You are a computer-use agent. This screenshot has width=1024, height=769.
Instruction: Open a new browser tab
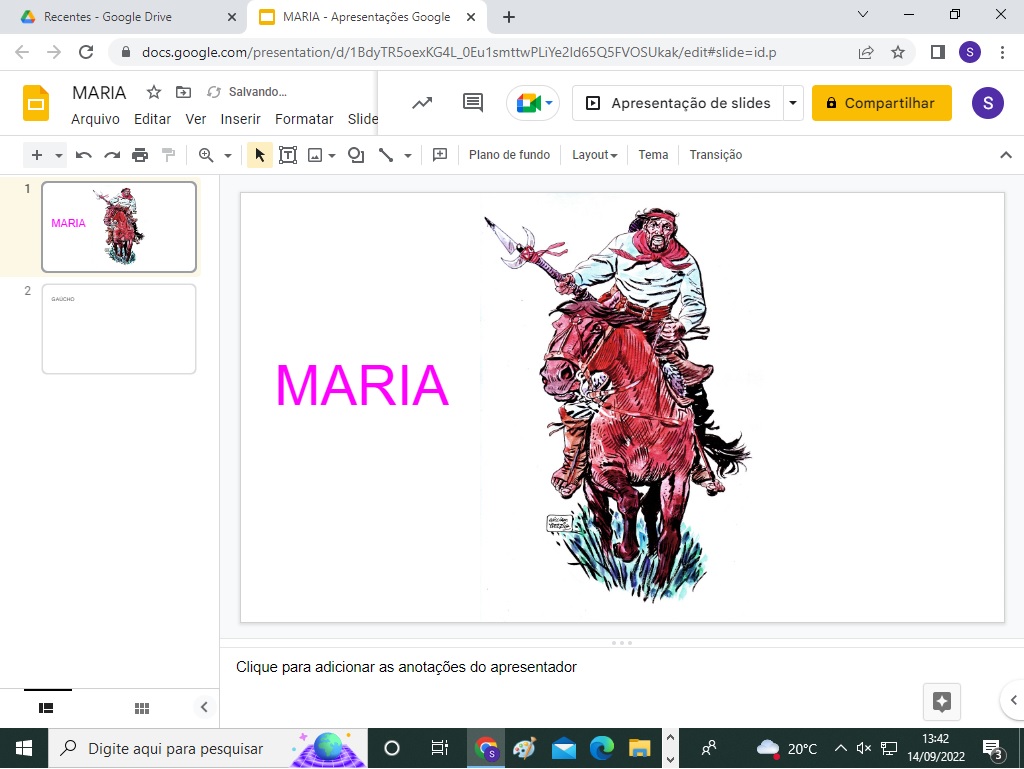point(509,17)
